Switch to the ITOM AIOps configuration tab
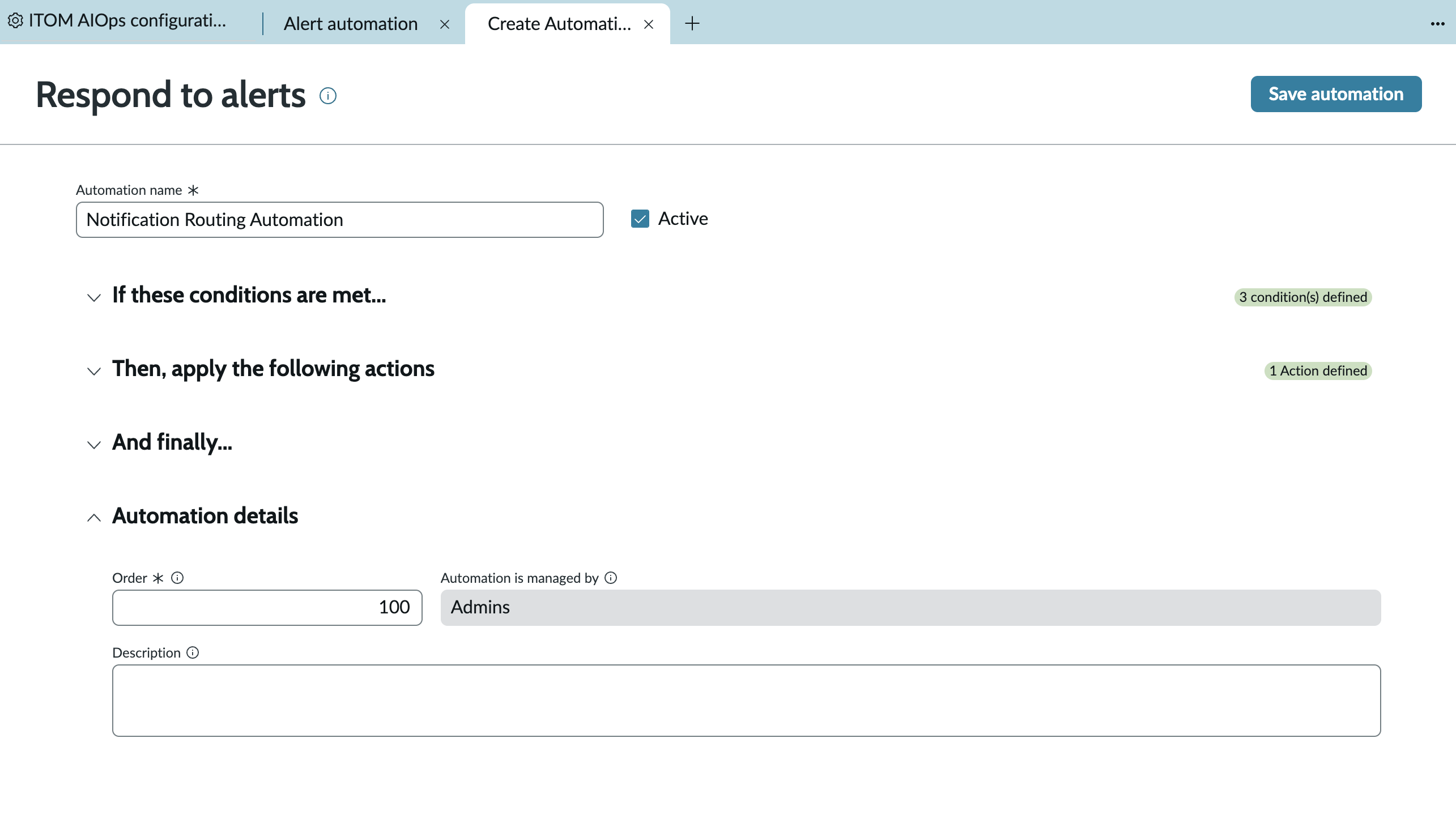The width and height of the screenshot is (1456, 819). tap(117, 21)
